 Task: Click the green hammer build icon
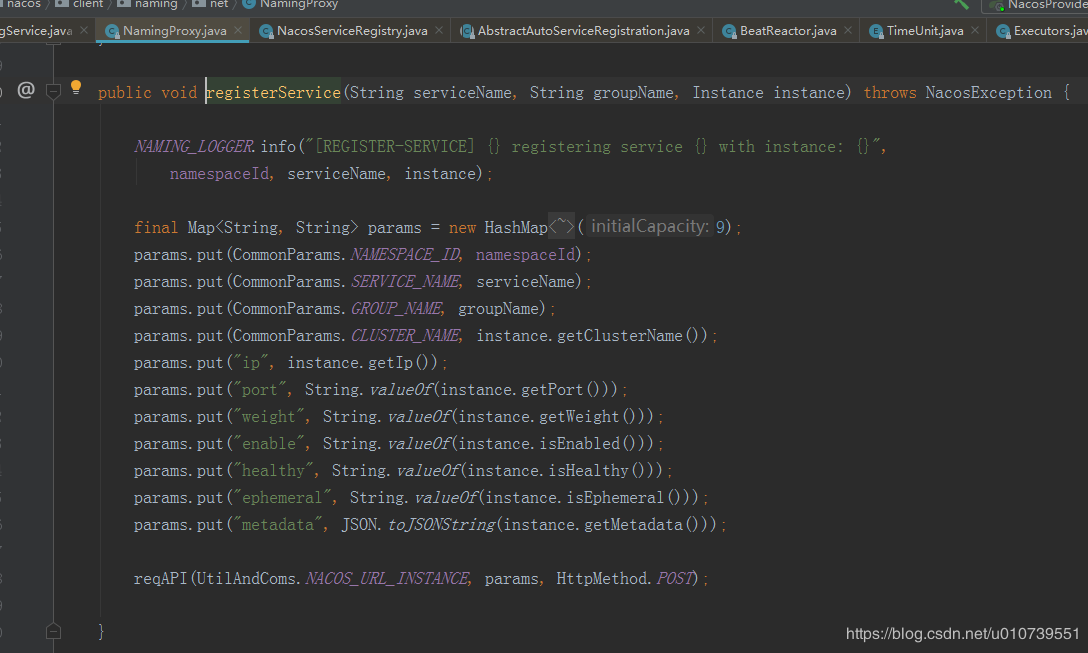click(961, 4)
